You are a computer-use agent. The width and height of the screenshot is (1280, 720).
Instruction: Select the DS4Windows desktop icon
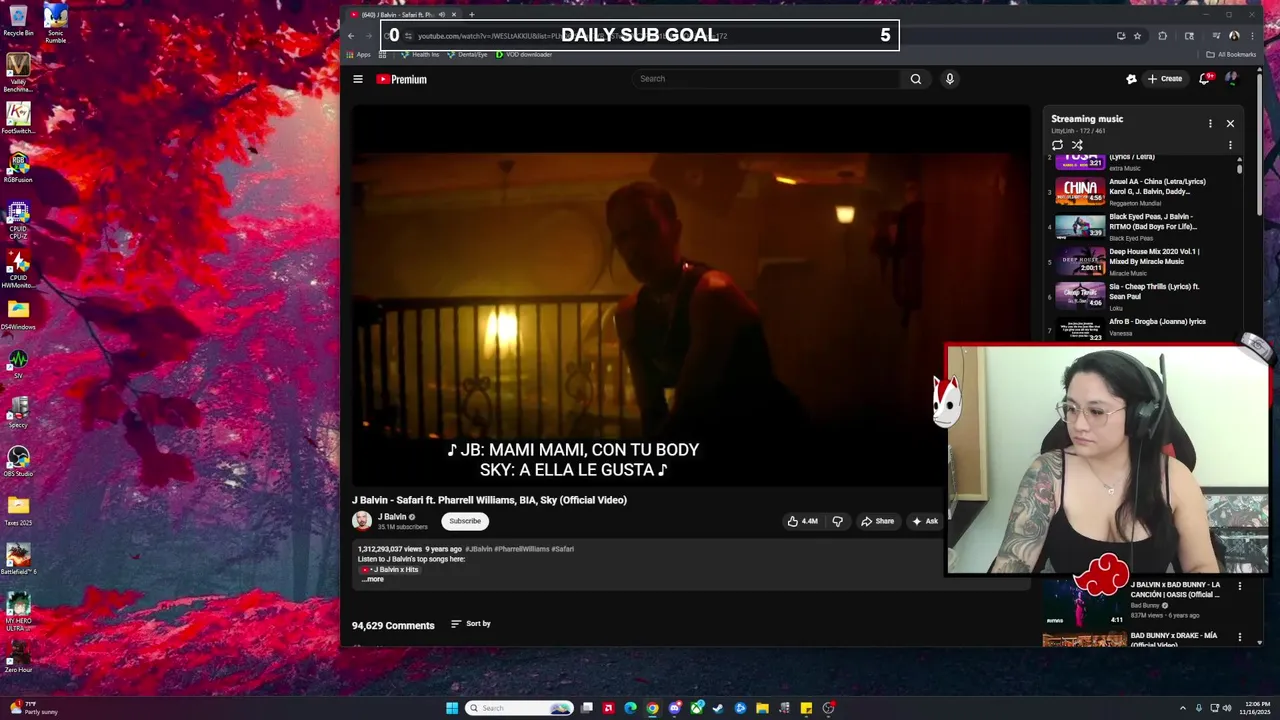18,314
